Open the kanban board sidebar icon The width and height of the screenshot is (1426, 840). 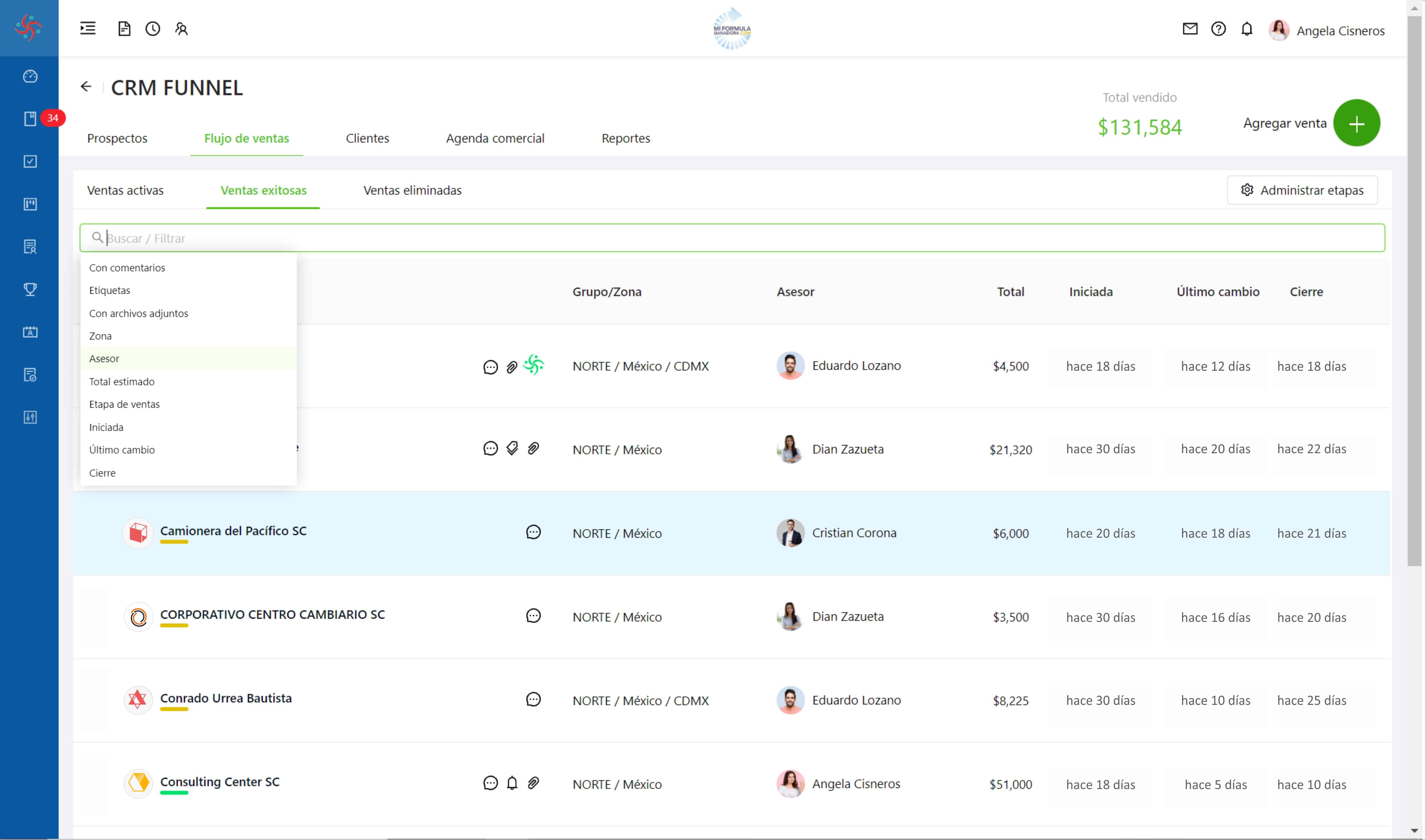(30, 204)
